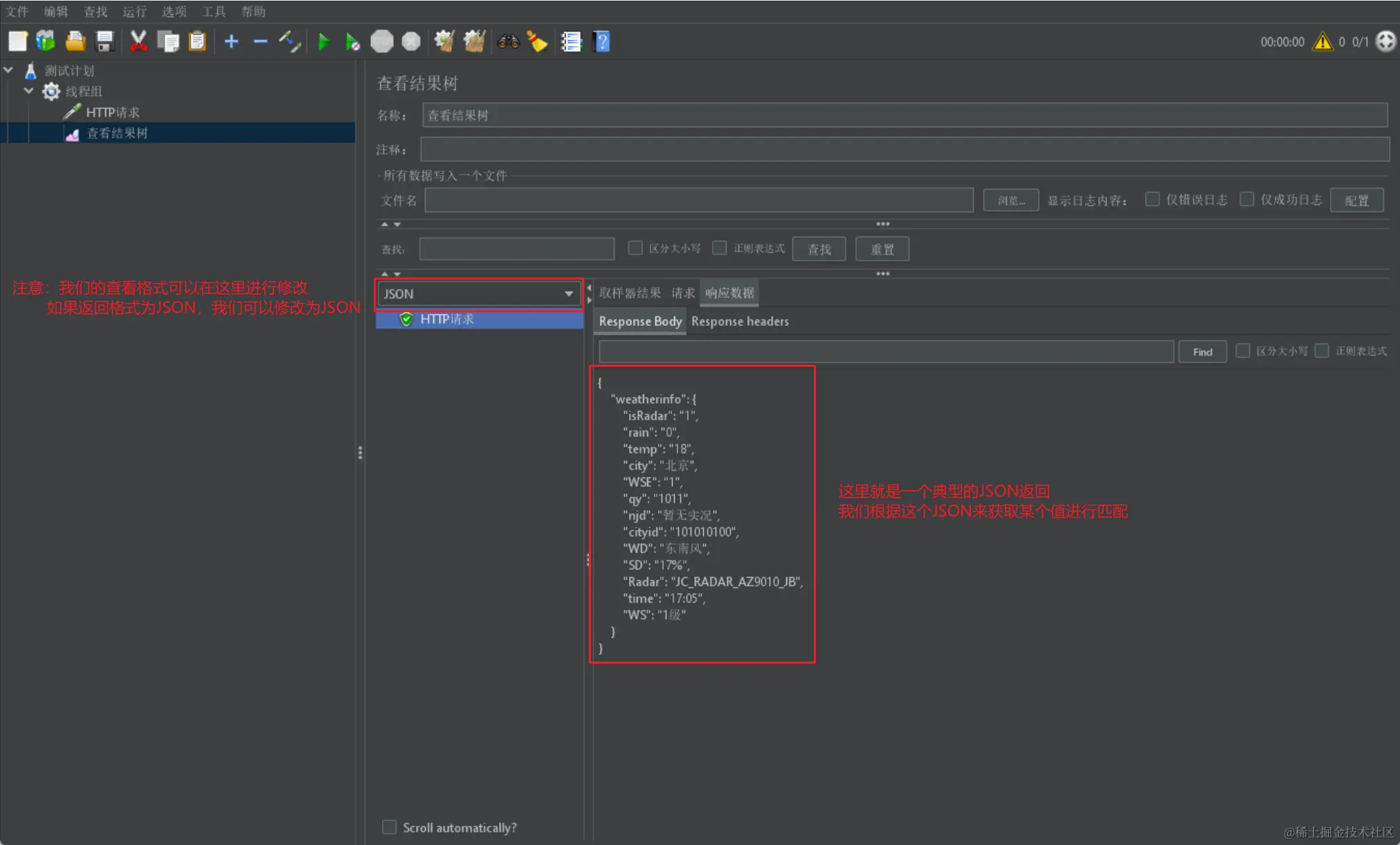The image size is (1400, 845).
Task: Click the 文件名 input field
Action: pyautogui.click(x=698, y=200)
